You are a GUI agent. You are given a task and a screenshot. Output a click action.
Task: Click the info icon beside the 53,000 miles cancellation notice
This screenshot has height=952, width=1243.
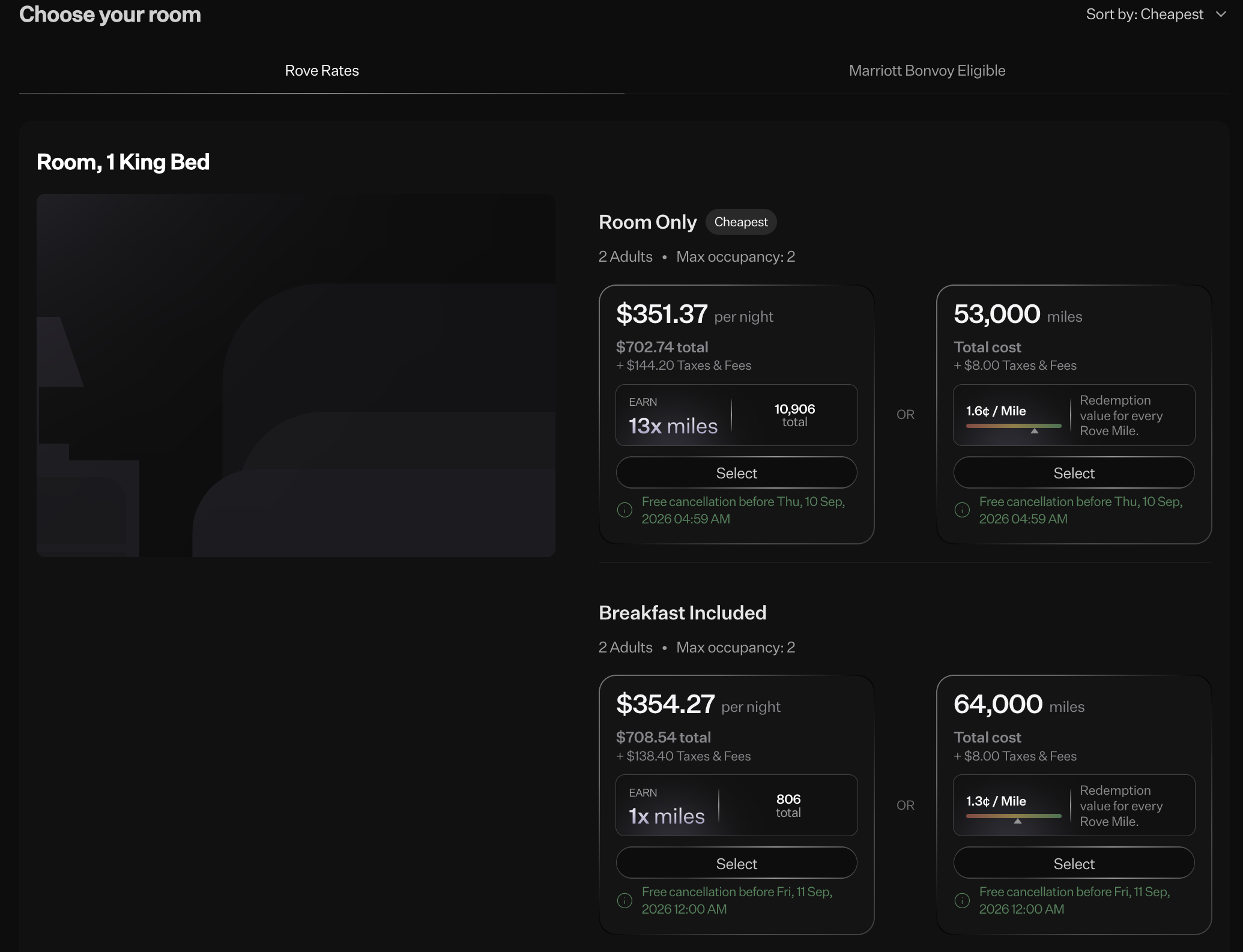(962, 510)
